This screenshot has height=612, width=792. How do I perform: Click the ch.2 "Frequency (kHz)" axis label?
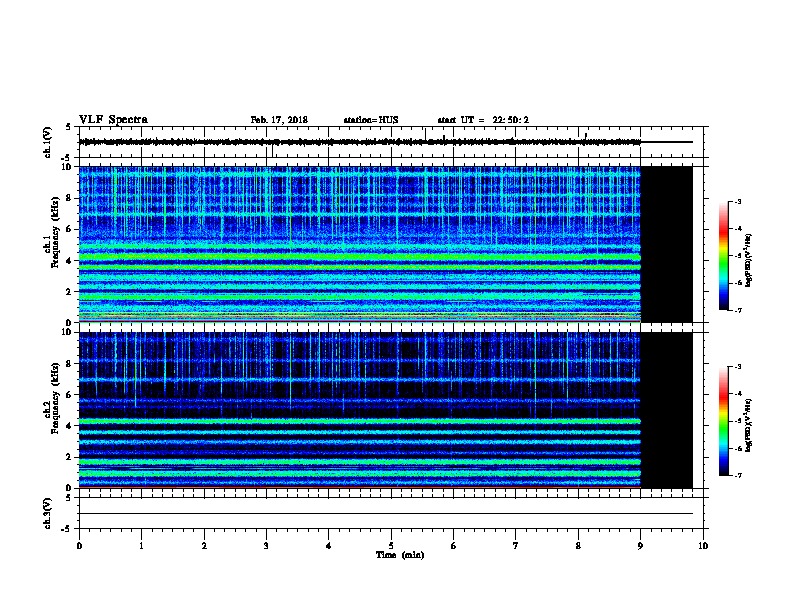(55, 398)
